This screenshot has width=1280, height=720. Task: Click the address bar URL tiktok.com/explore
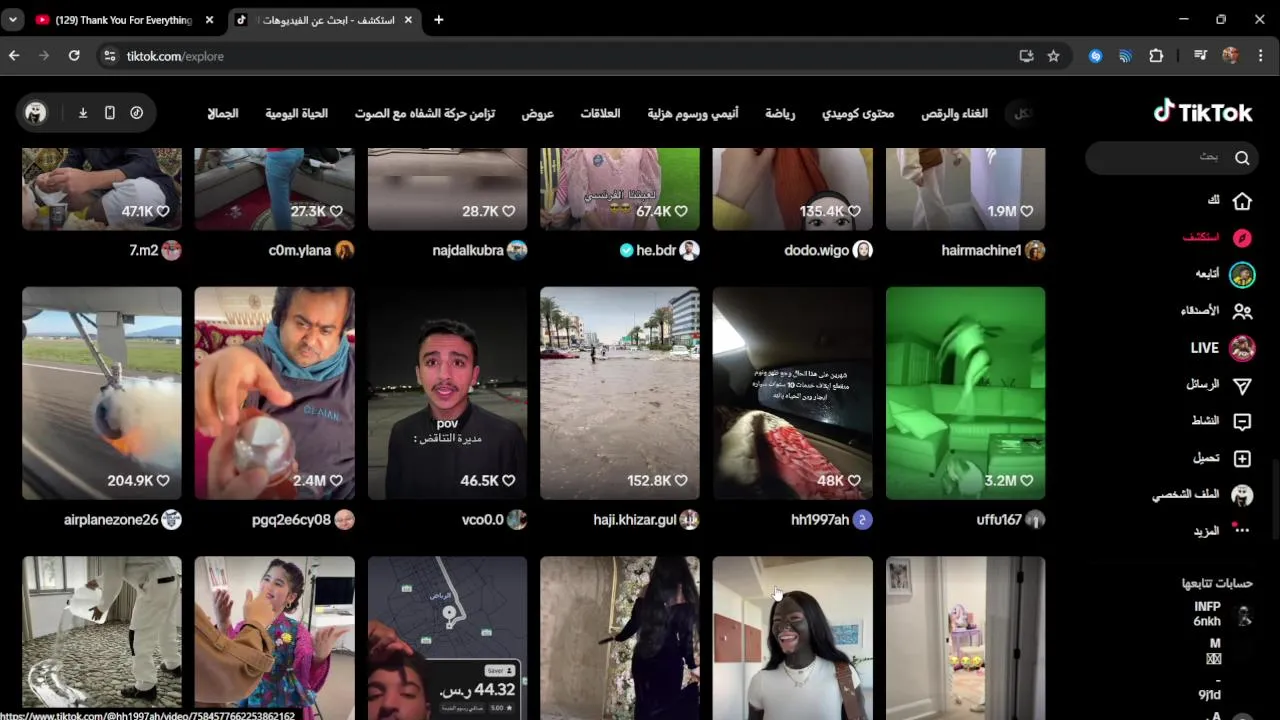[x=175, y=56]
